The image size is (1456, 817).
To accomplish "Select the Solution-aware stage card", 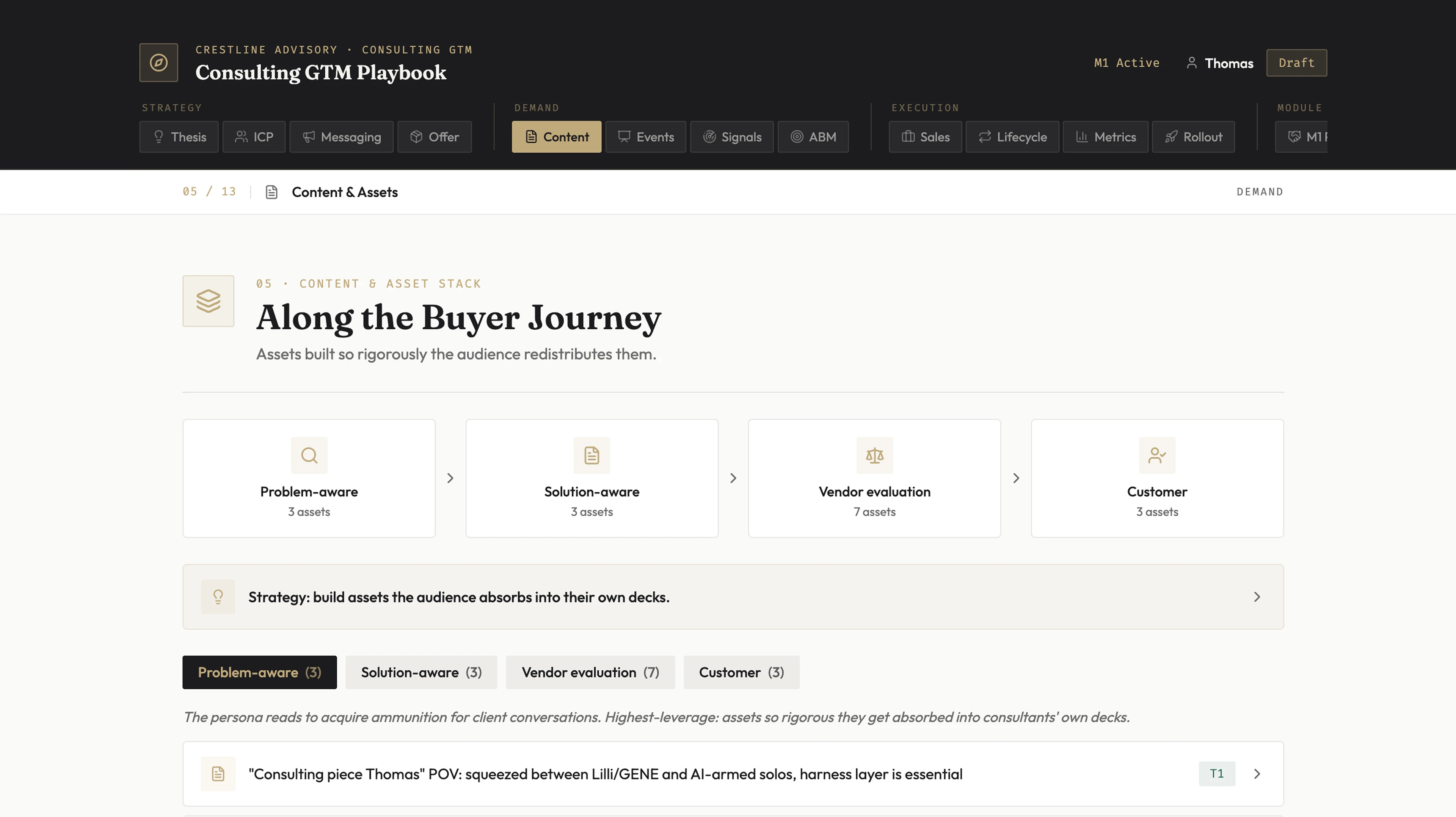I will 592,479.
